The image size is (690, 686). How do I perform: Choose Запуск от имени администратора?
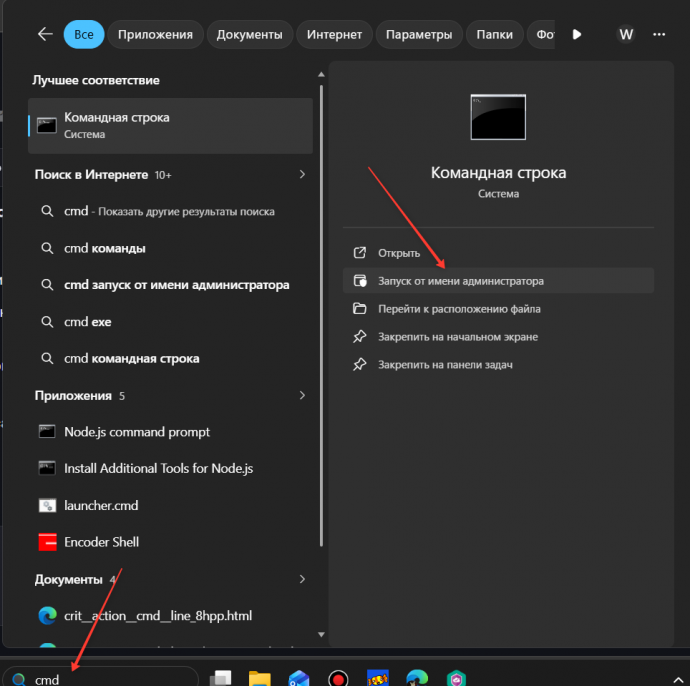click(498, 281)
